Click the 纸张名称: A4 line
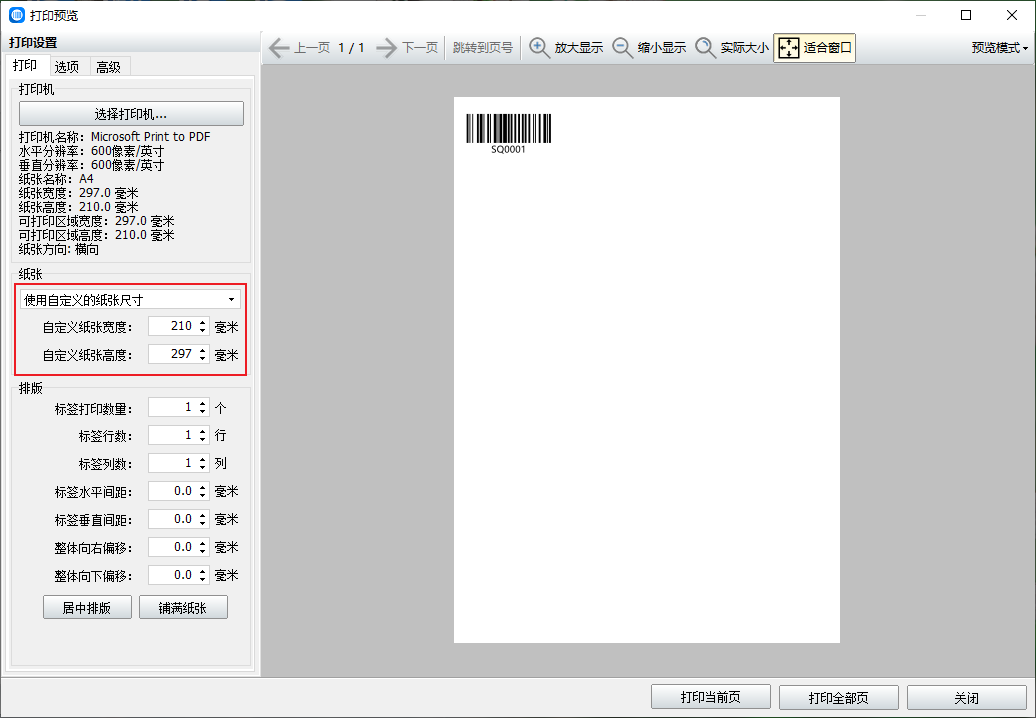This screenshot has height=718, width=1036. 56,179
